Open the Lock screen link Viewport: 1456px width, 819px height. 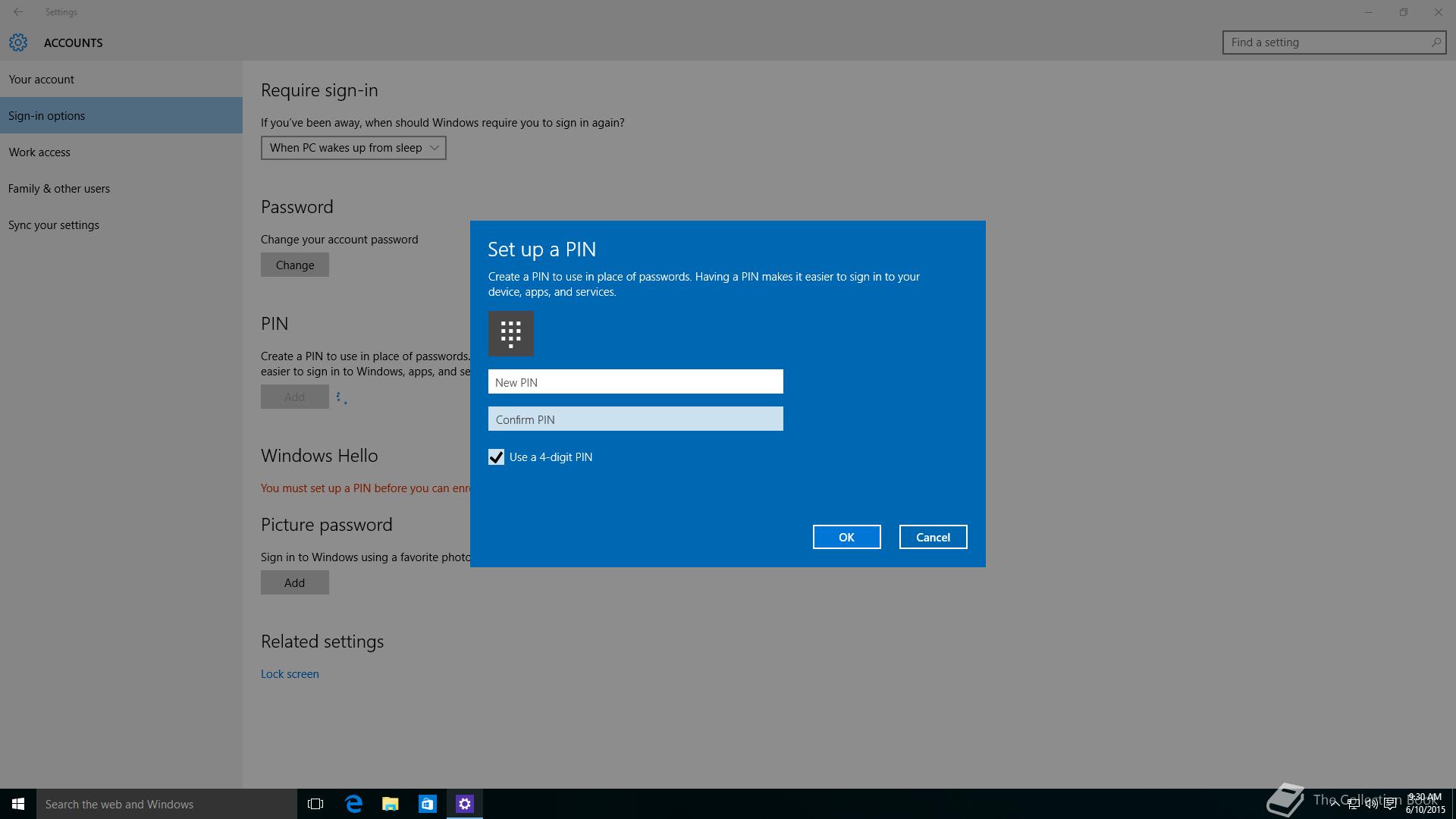(290, 673)
